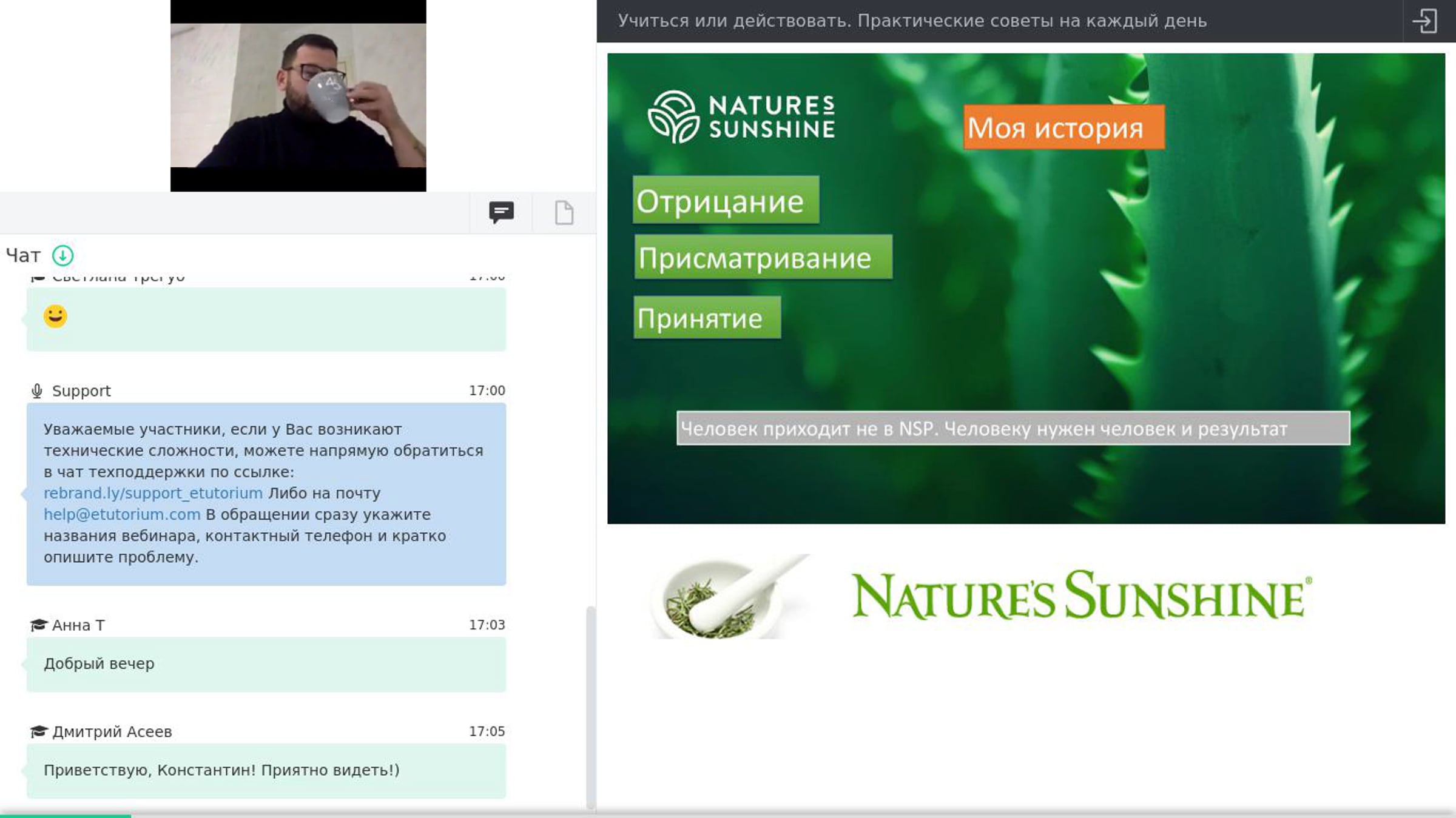Open the chat tab icon
Screen dimensions: 1456x818
[501, 212]
